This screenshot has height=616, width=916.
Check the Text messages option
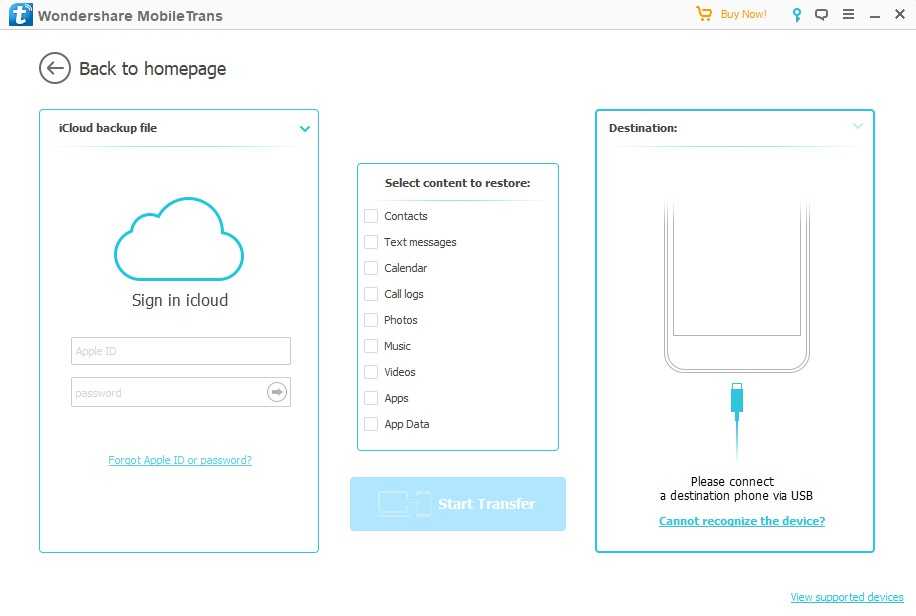coord(371,242)
